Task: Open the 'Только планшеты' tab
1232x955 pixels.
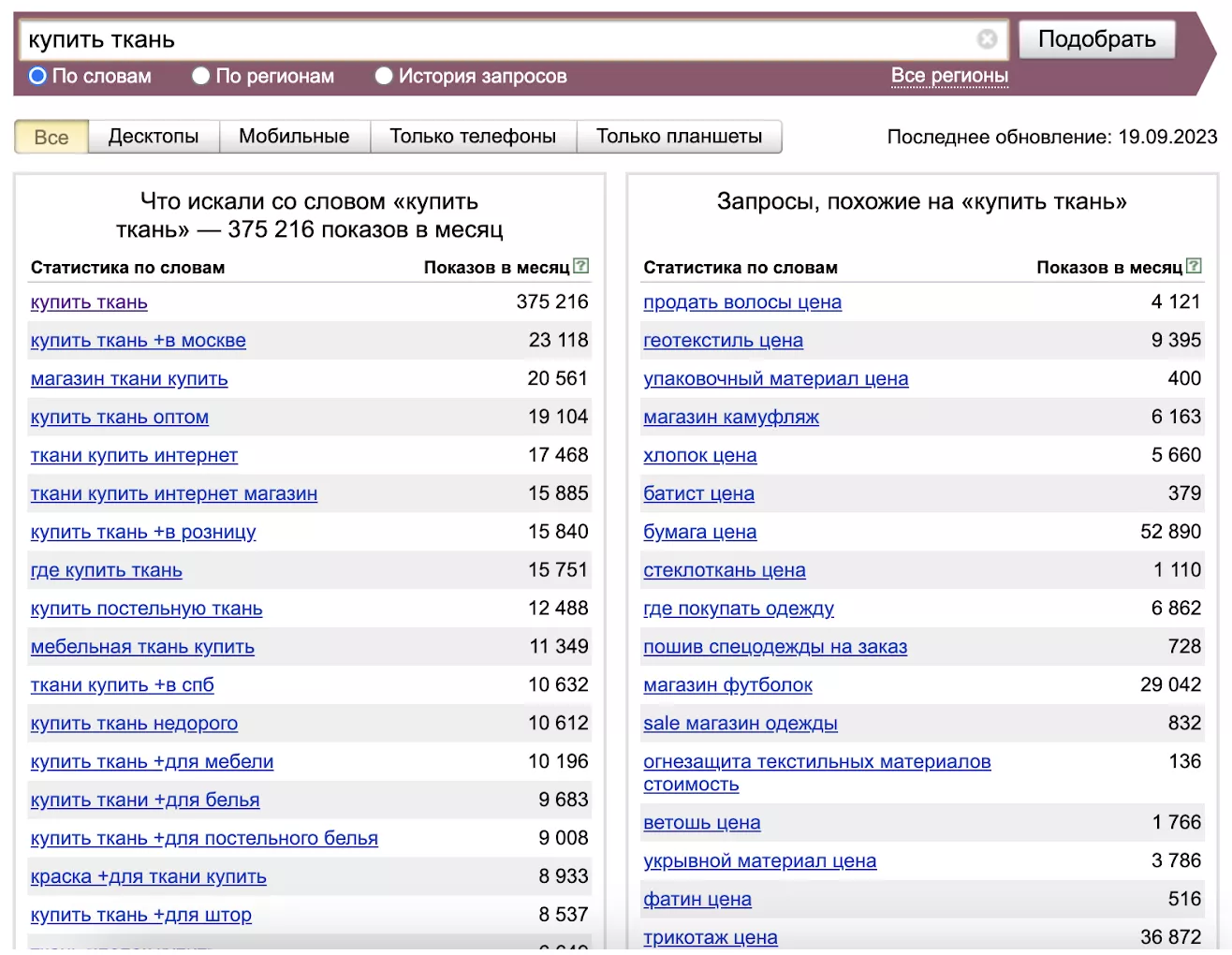Action: (679, 137)
